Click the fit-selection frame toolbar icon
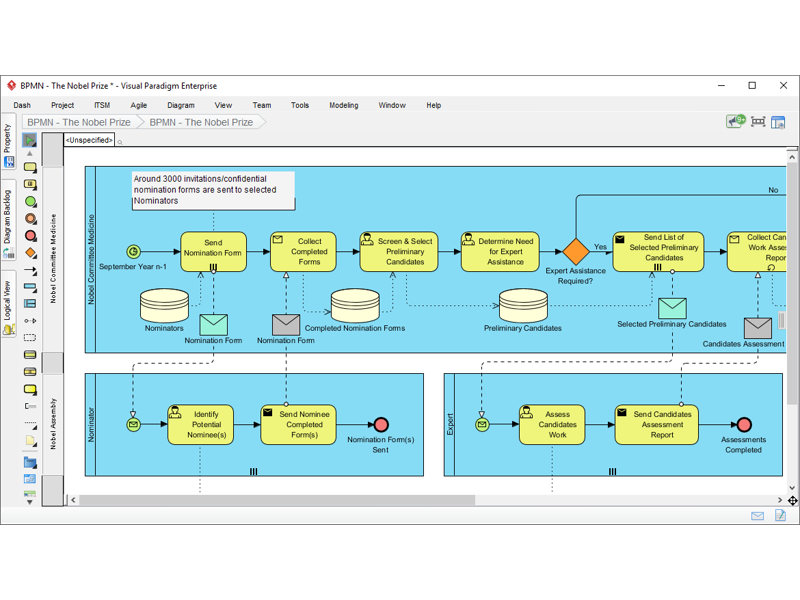This screenshot has width=800, height=600. pyautogui.click(x=758, y=122)
